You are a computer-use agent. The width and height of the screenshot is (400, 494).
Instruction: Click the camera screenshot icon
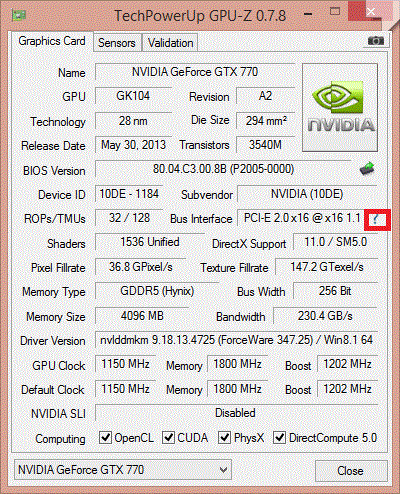tap(376, 41)
